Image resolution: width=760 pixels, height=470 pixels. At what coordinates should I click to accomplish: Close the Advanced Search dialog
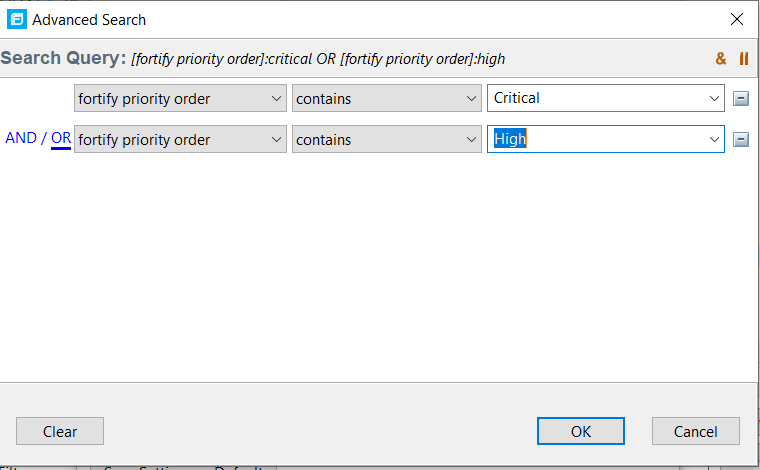point(737,19)
